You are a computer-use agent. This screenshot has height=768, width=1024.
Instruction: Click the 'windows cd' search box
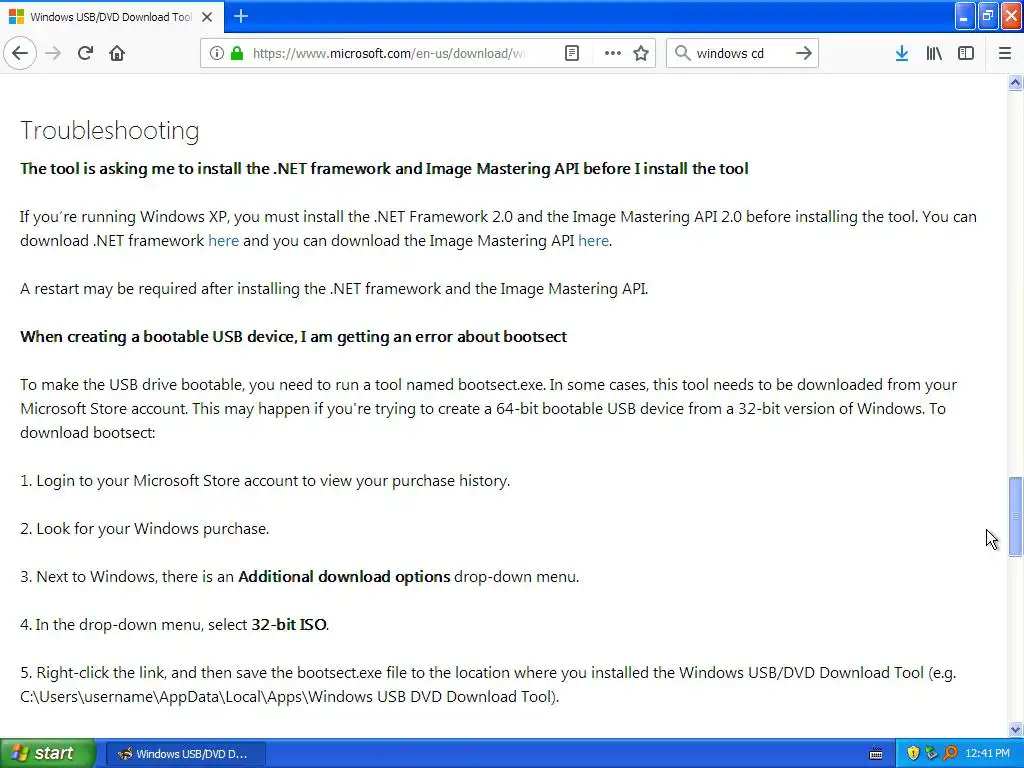tap(741, 53)
